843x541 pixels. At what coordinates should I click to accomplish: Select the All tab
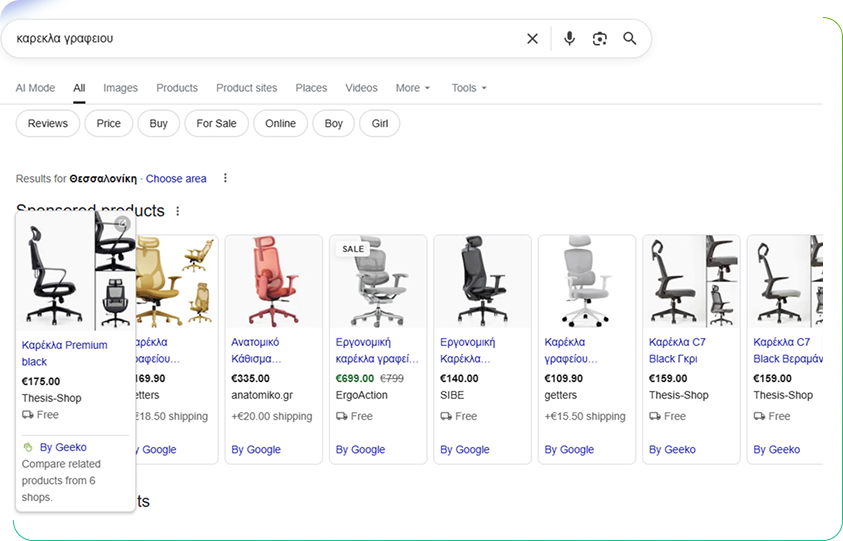pos(79,88)
